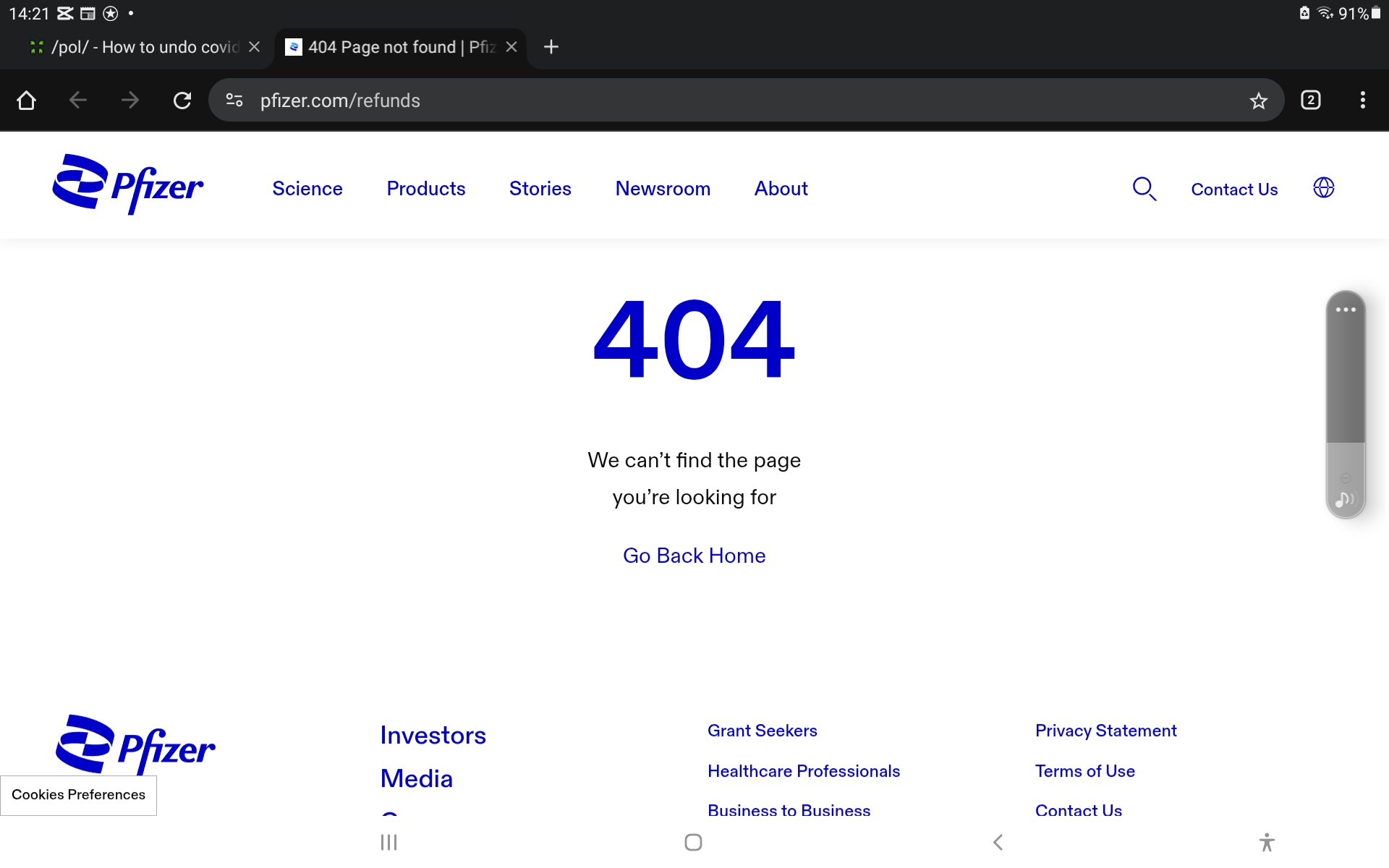Tap the Android recent apps button
1389x868 pixels.
389,842
